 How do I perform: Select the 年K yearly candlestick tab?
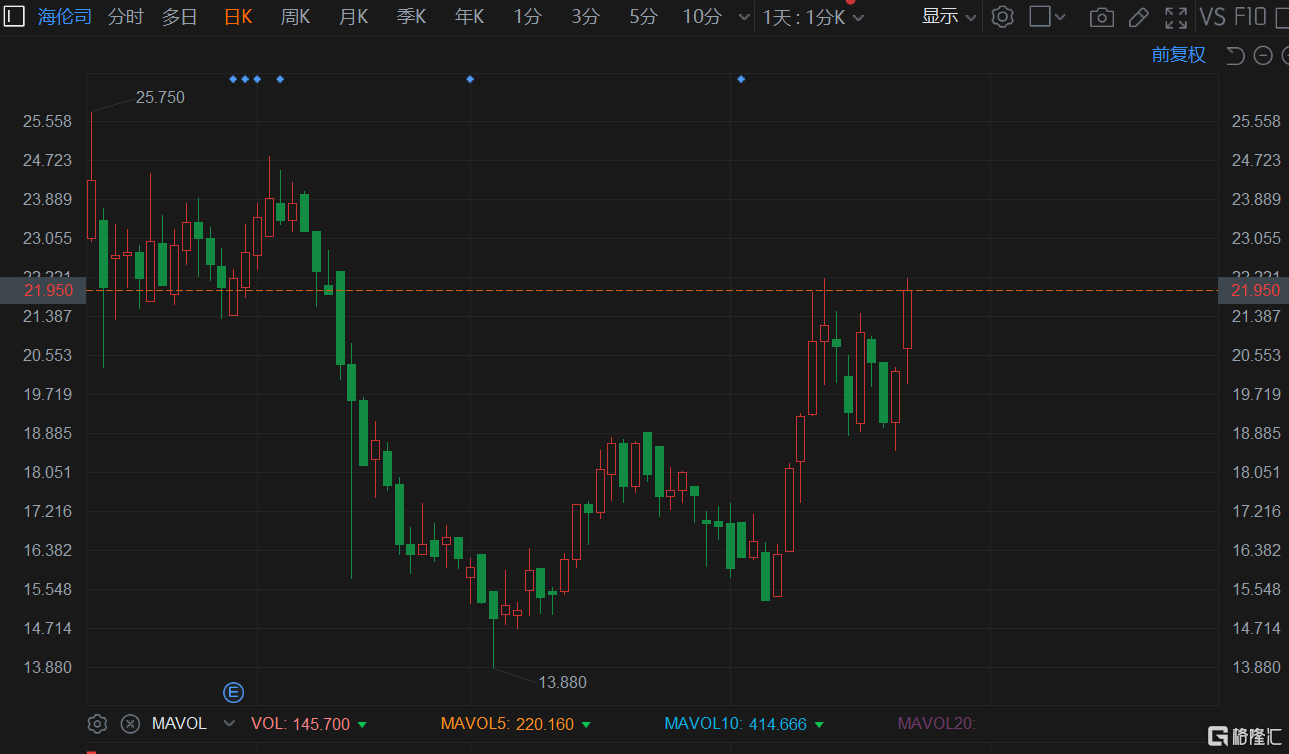(x=469, y=16)
